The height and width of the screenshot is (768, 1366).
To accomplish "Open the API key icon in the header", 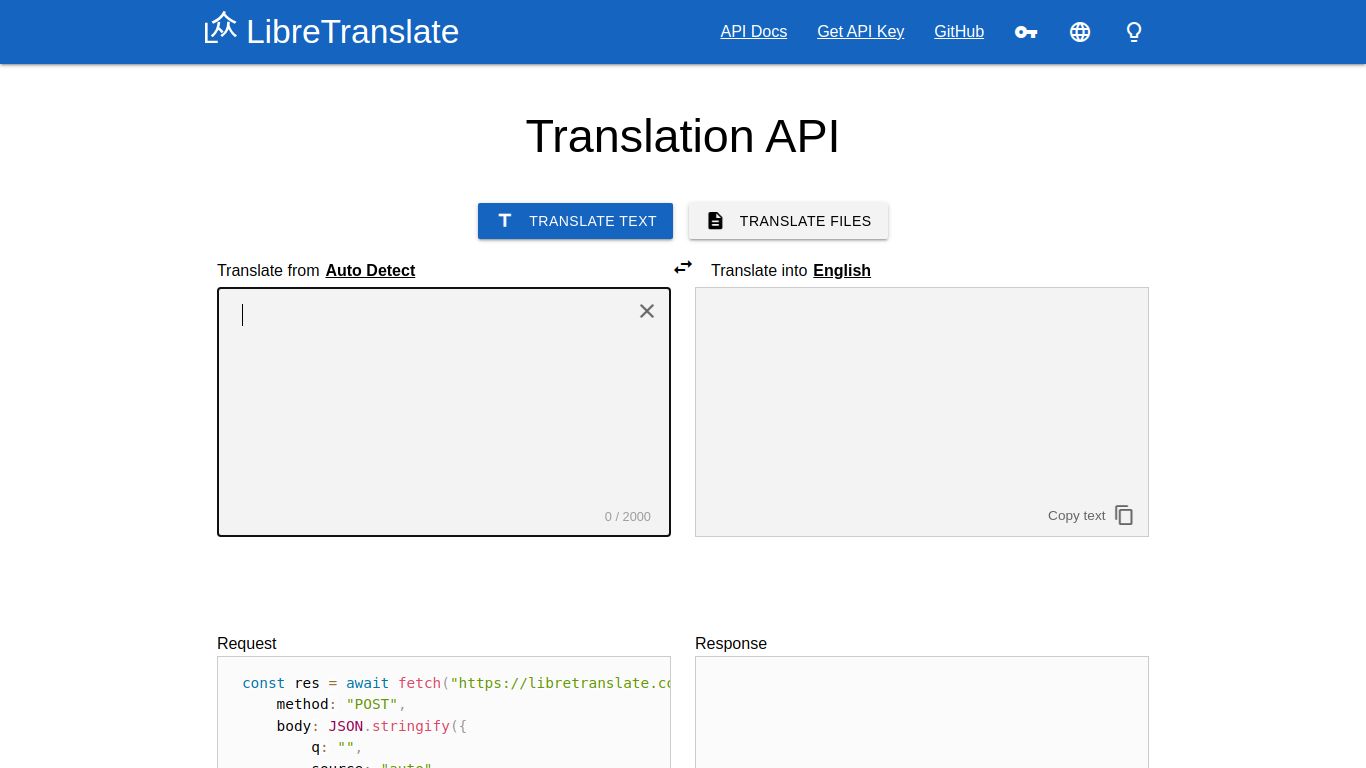I will click(1026, 32).
